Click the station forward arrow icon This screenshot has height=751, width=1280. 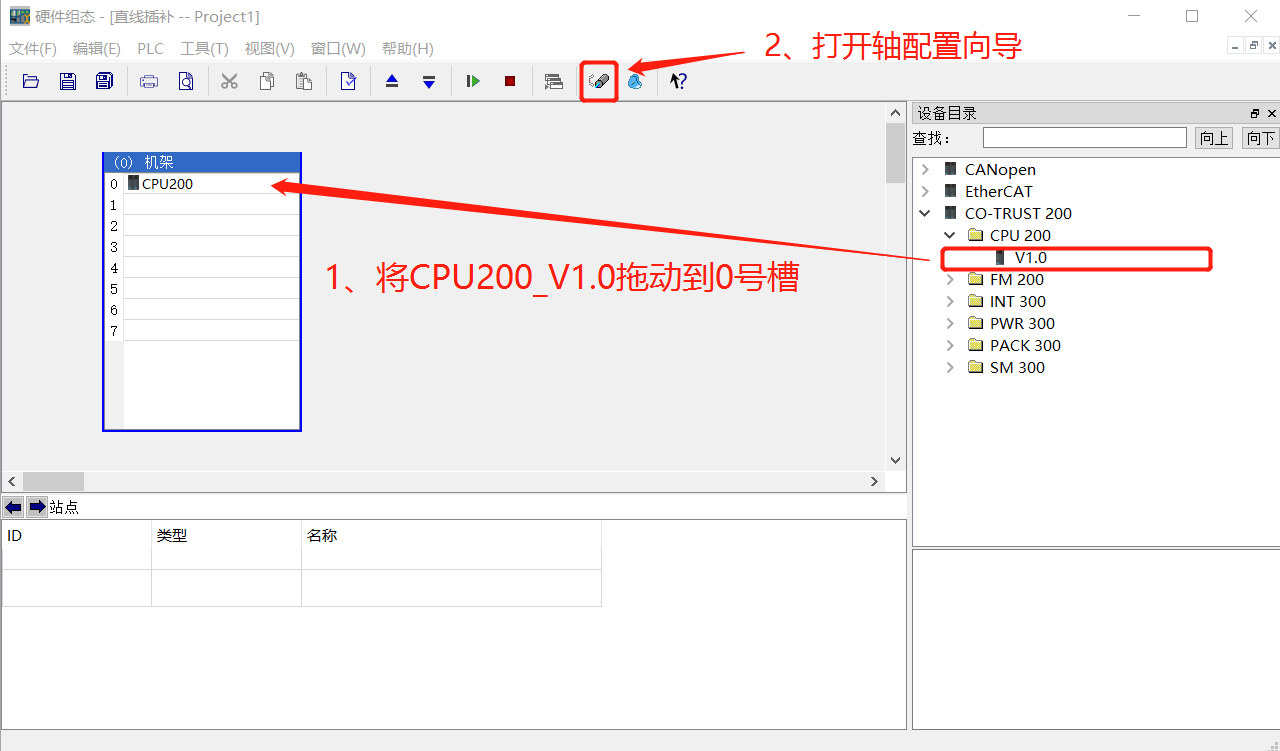pos(37,507)
